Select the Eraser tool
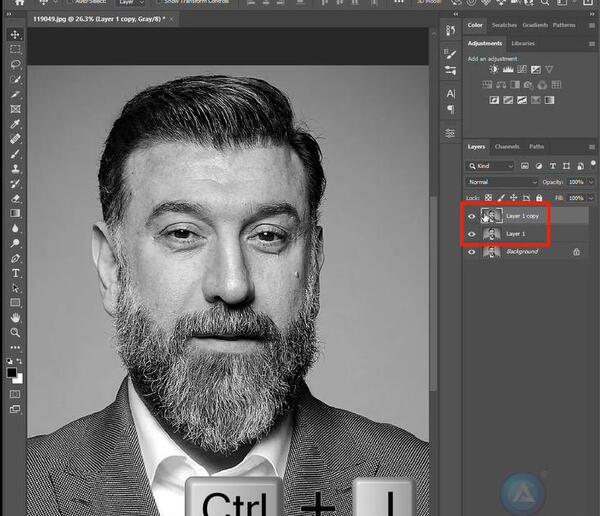 click(x=15, y=199)
